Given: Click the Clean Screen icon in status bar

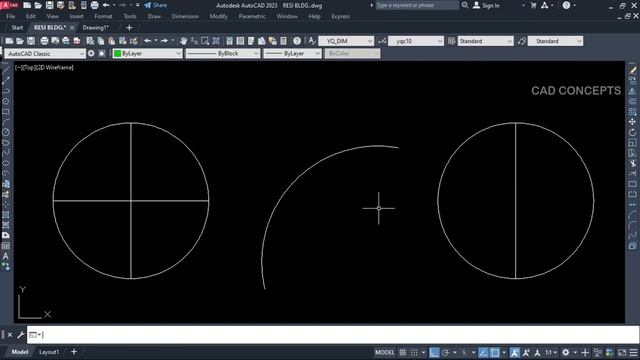Looking at the screenshot, I should click(622, 352).
